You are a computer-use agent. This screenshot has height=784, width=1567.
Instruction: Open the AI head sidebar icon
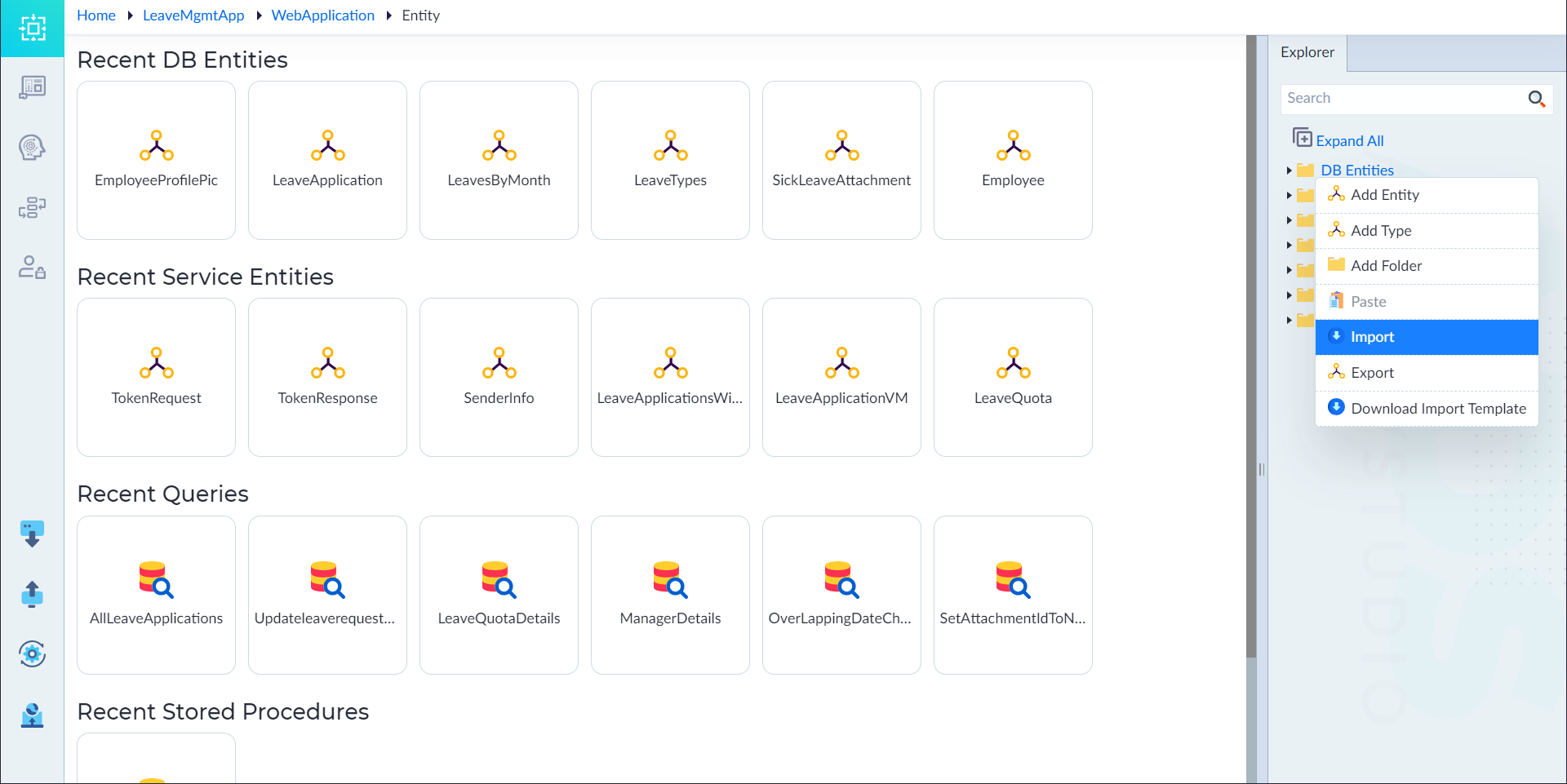pos(32,148)
